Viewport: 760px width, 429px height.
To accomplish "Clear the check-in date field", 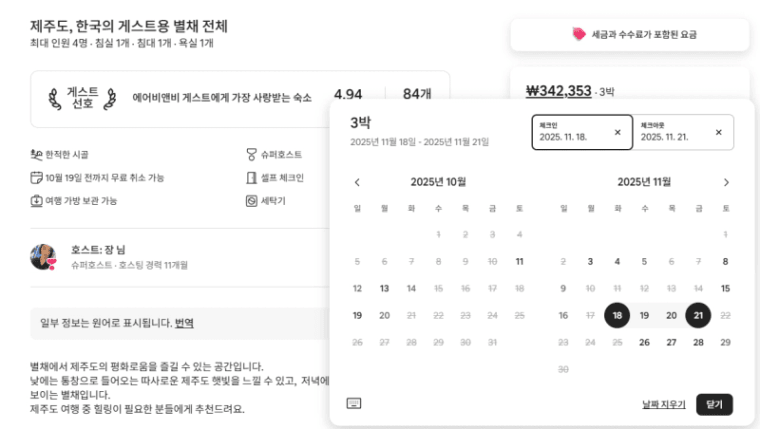I will click(617, 132).
